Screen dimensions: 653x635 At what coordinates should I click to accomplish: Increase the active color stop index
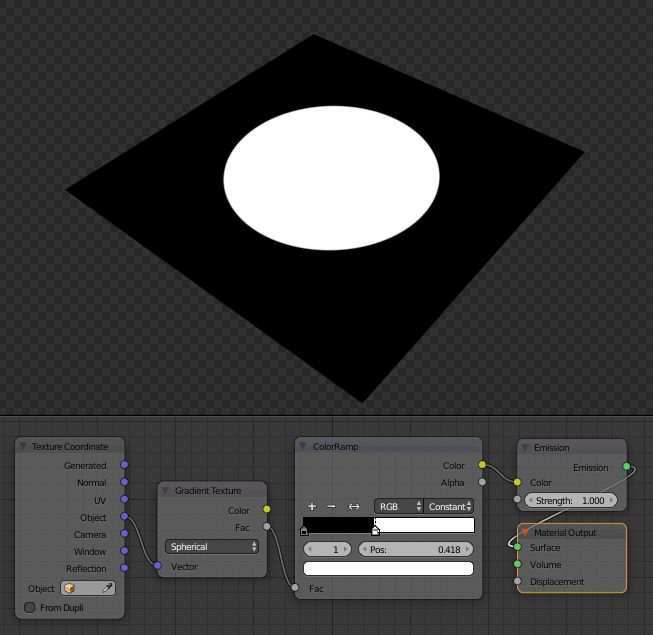[x=345, y=549]
